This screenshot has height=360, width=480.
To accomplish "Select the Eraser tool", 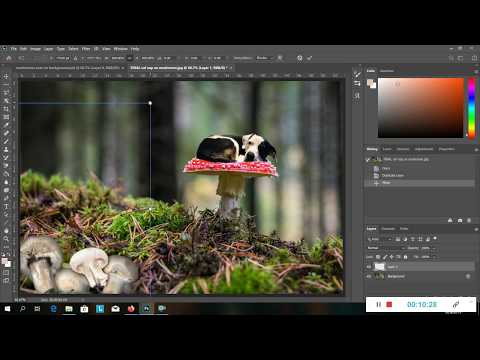I will click(x=6, y=166).
